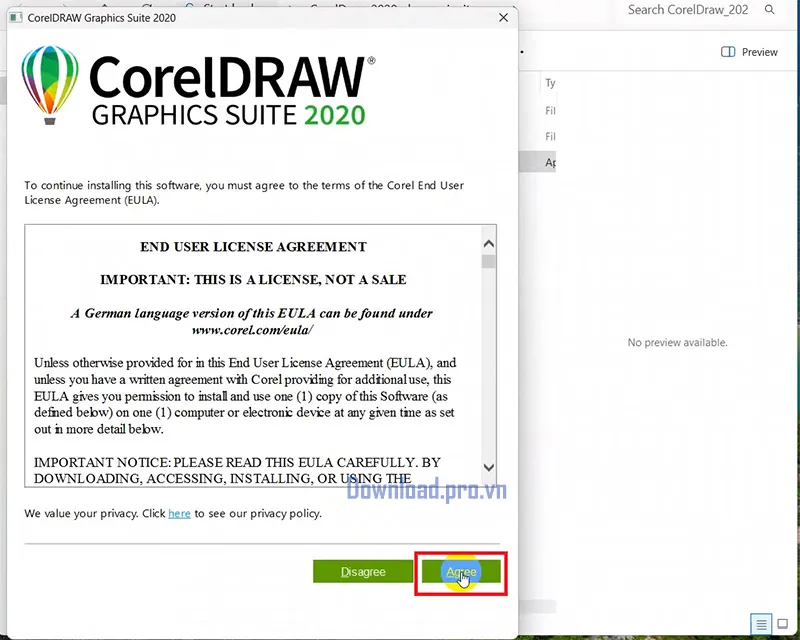Click the Type column header

click(x=550, y=84)
